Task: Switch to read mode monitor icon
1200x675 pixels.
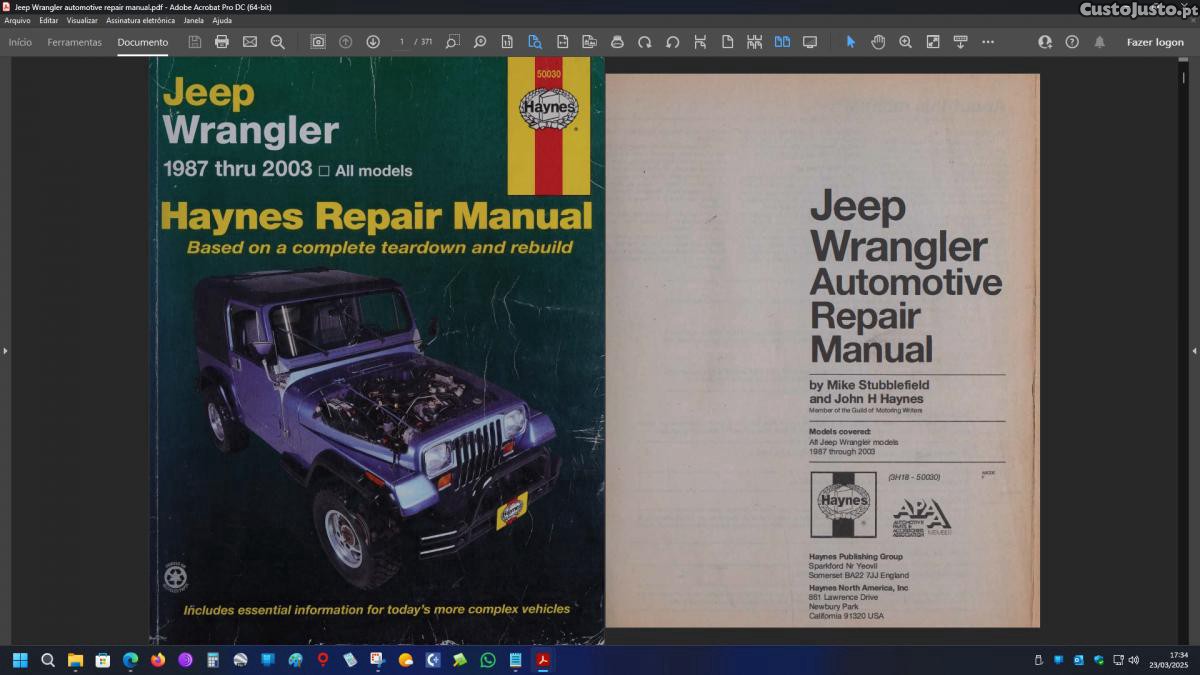Action: point(810,42)
